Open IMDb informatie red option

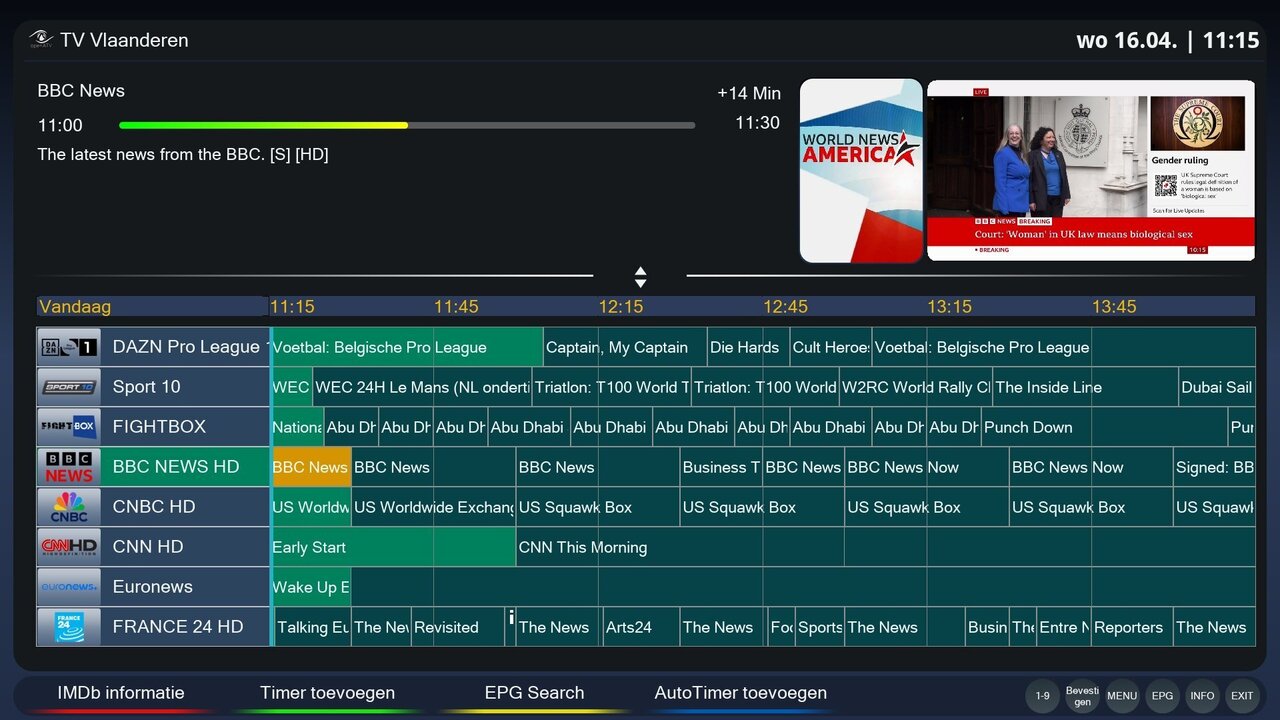[121, 693]
